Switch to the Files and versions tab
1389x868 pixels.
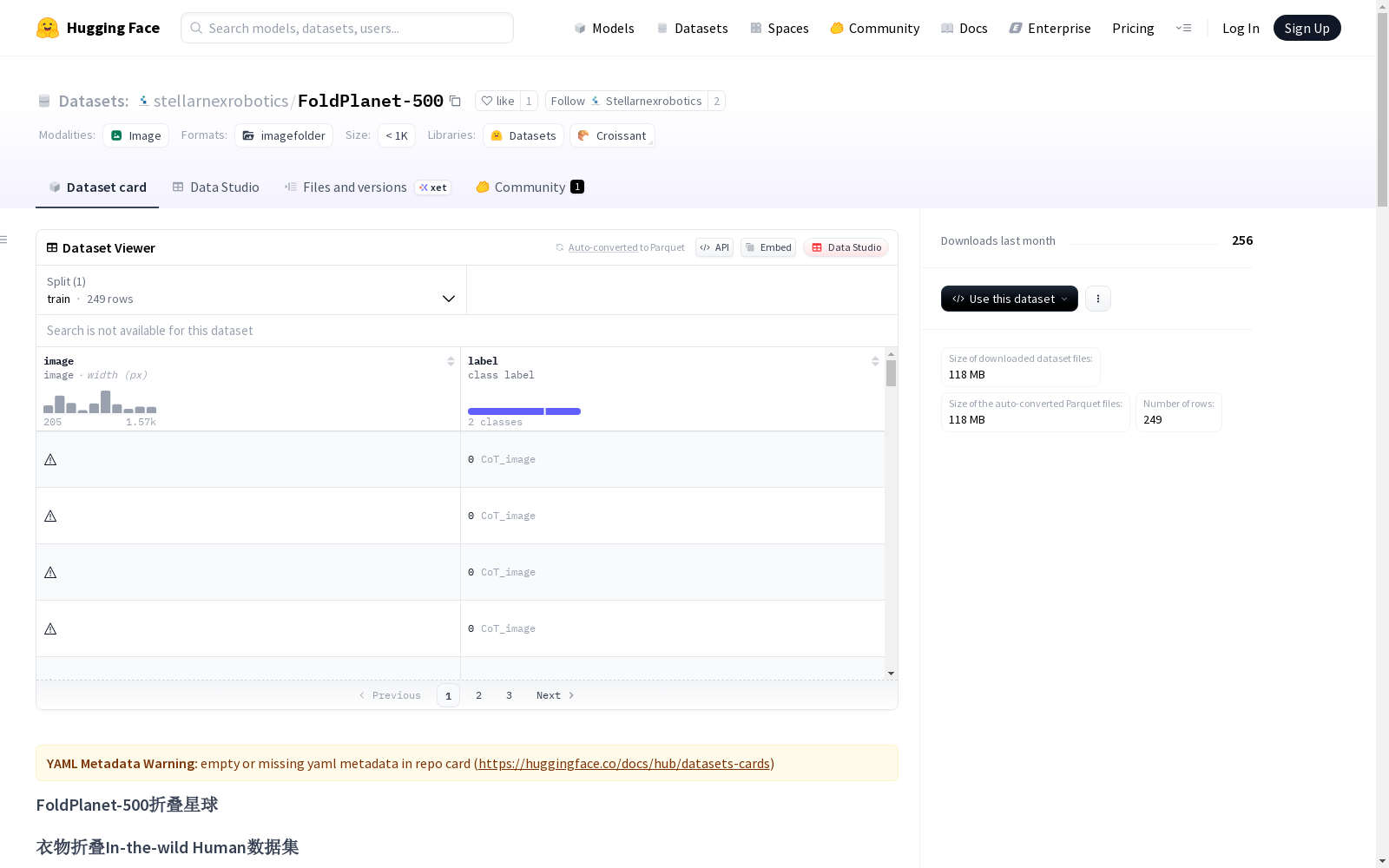click(x=367, y=187)
